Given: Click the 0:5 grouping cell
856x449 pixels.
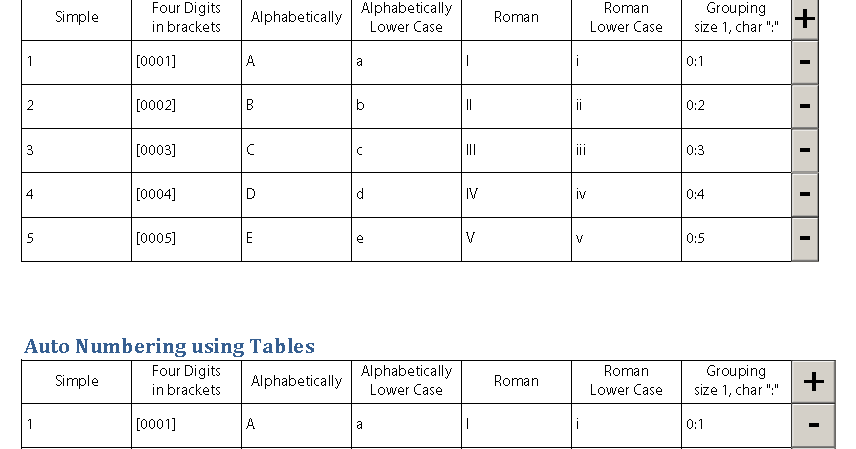Looking at the screenshot, I should point(736,238).
